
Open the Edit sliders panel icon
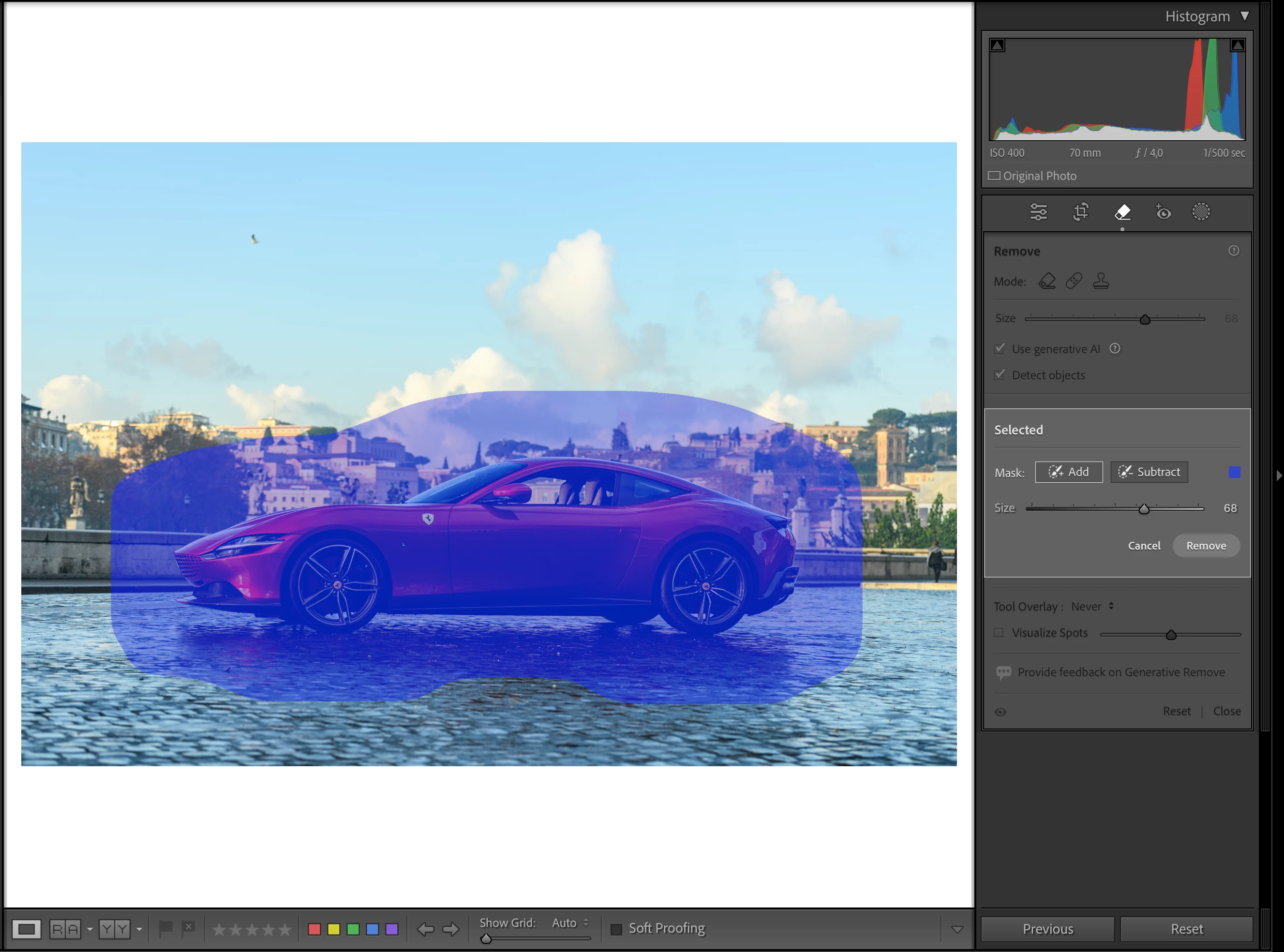[x=1038, y=212]
